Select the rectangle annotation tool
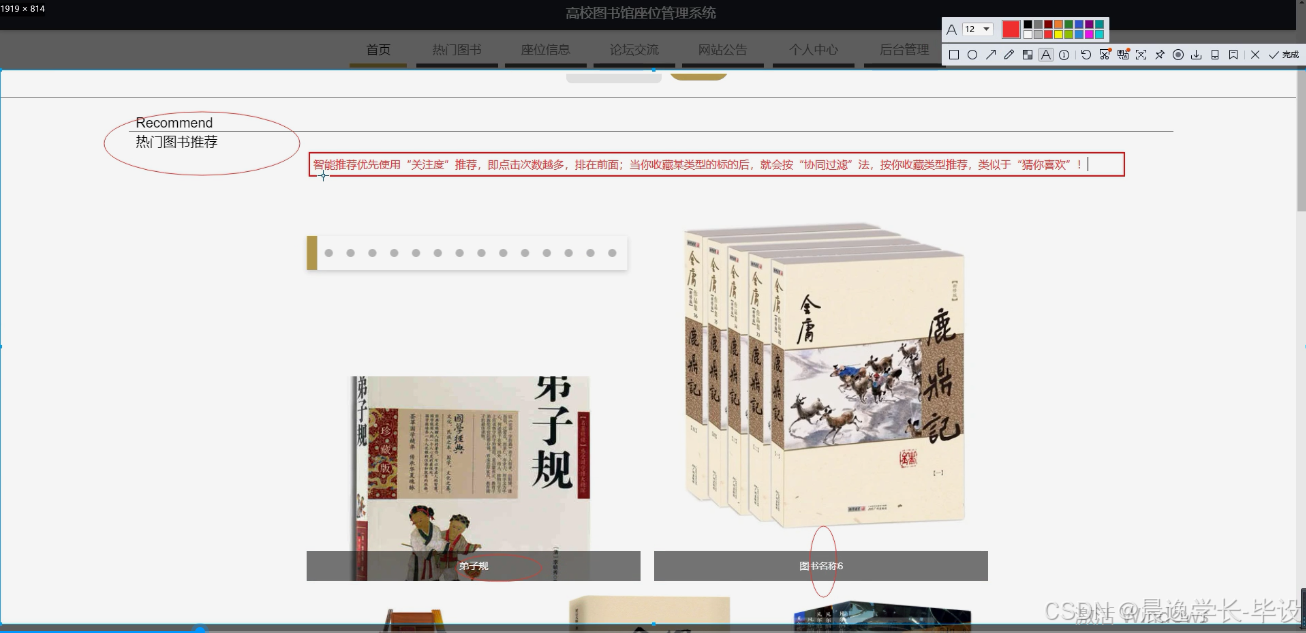 tap(954, 55)
